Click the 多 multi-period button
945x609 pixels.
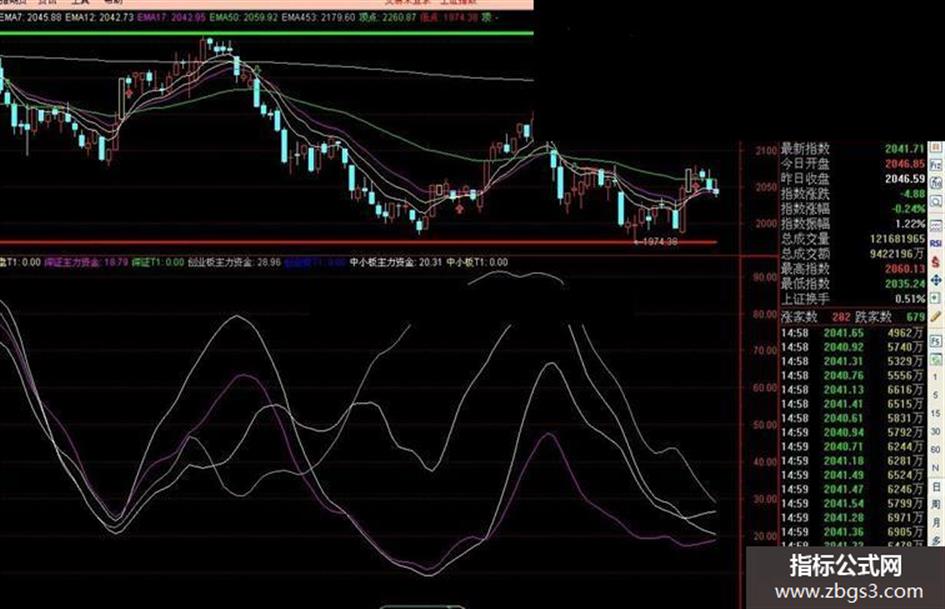point(936,539)
